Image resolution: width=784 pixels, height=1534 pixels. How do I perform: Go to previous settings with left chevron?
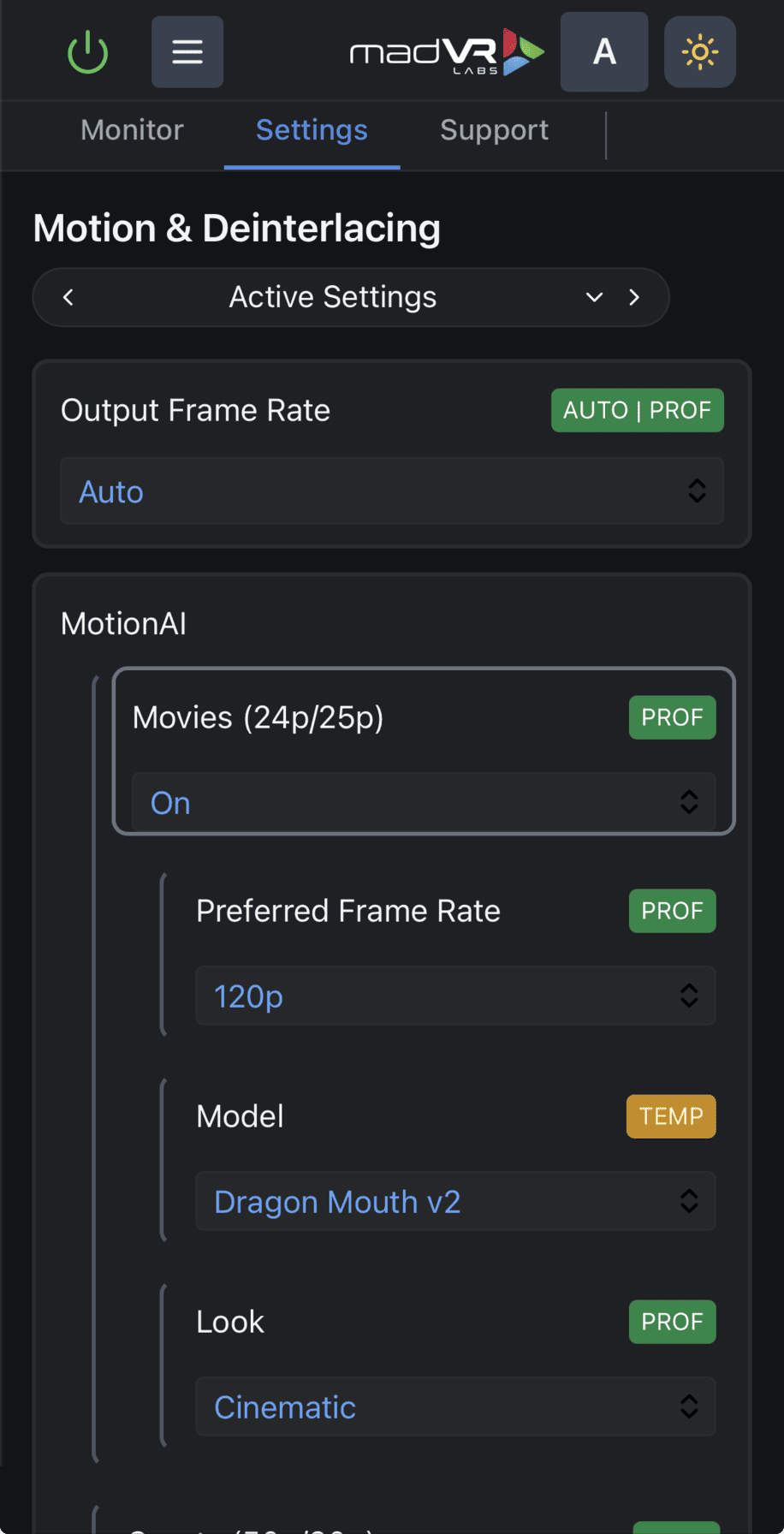(68, 297)
